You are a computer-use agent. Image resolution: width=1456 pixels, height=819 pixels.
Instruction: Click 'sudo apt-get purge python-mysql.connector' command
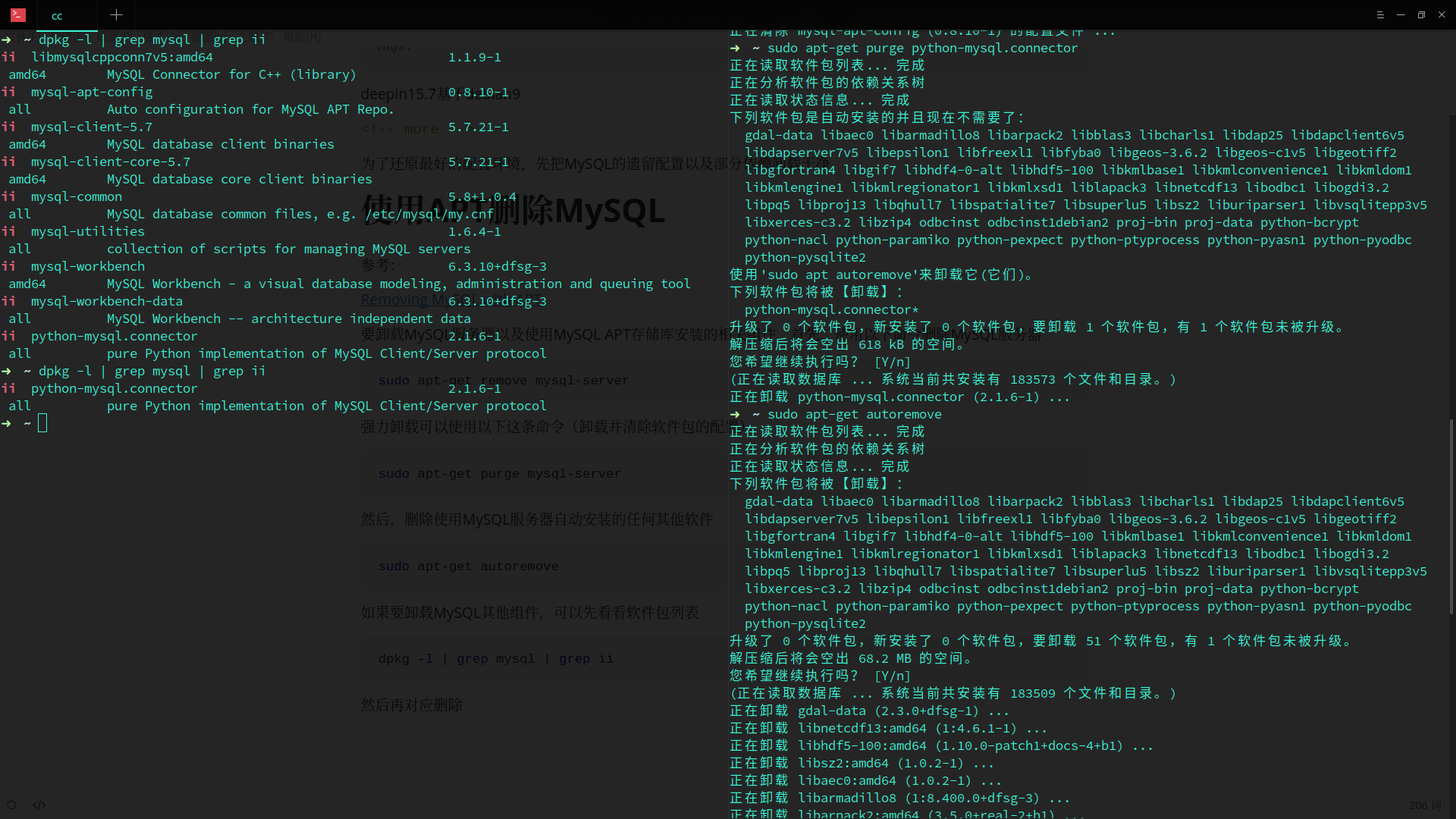922,48
